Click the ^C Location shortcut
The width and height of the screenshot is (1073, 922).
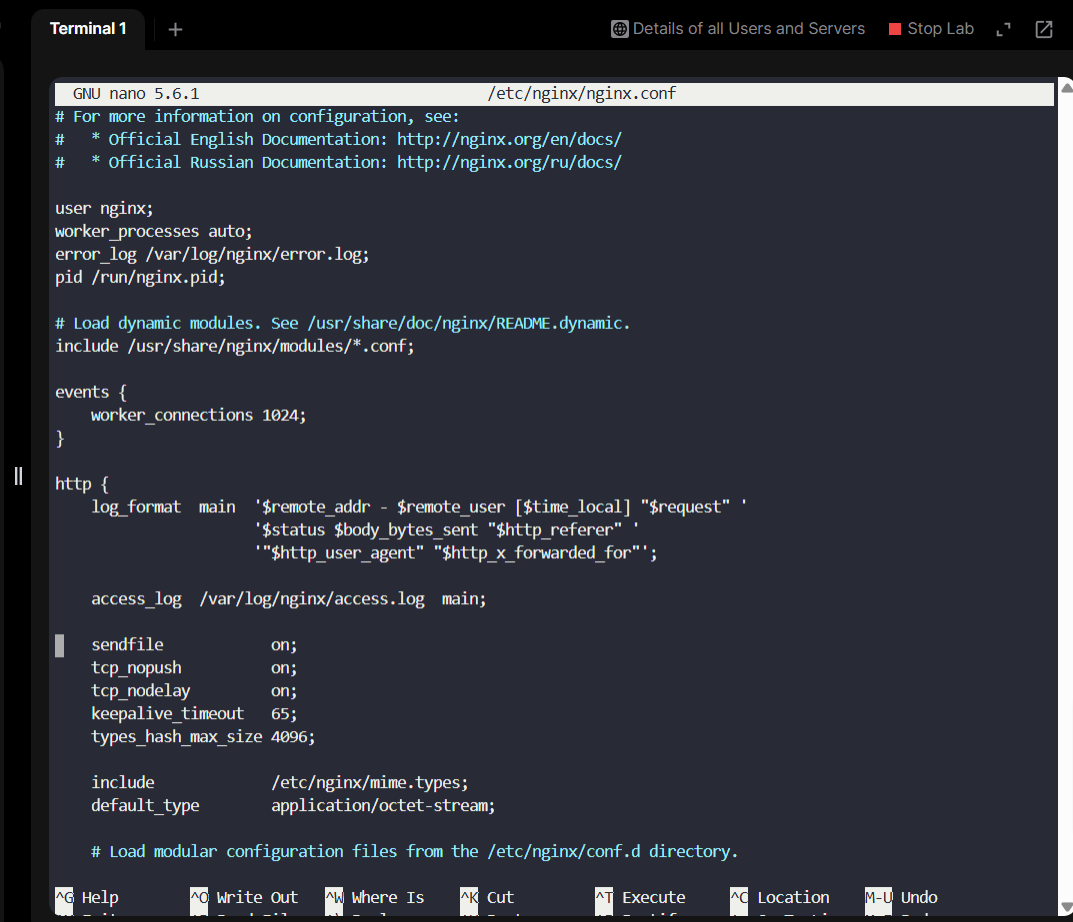(780, 897)
